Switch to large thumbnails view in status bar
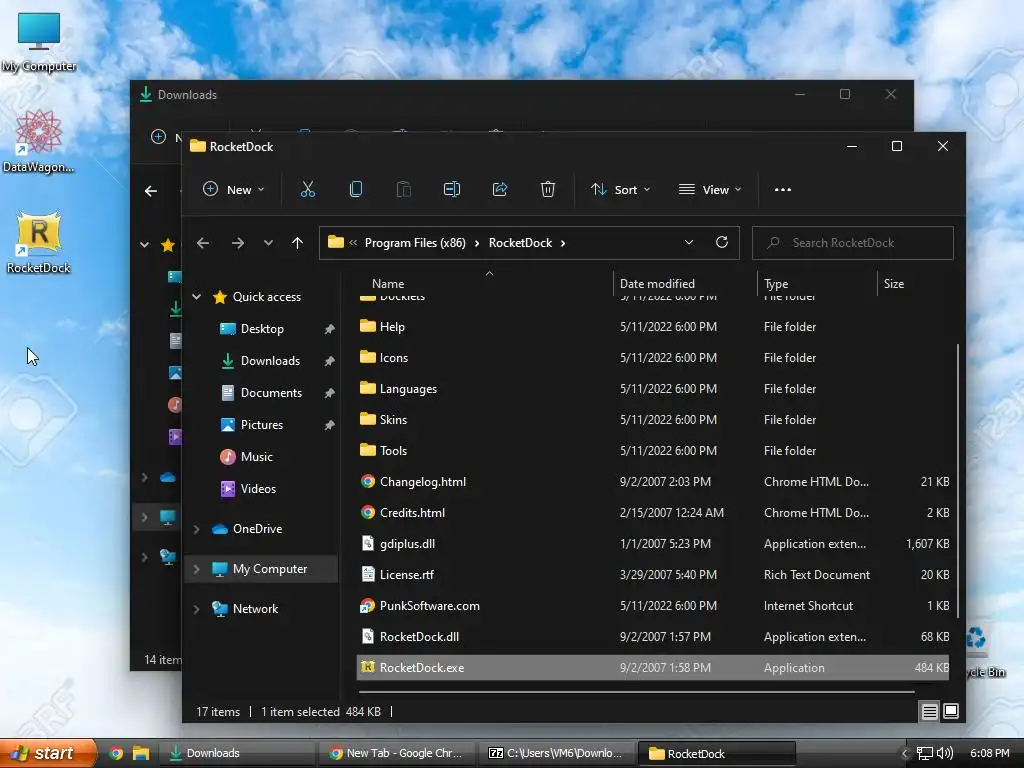1024x768 pixels. pyautogui.click(x=951, y=711)
